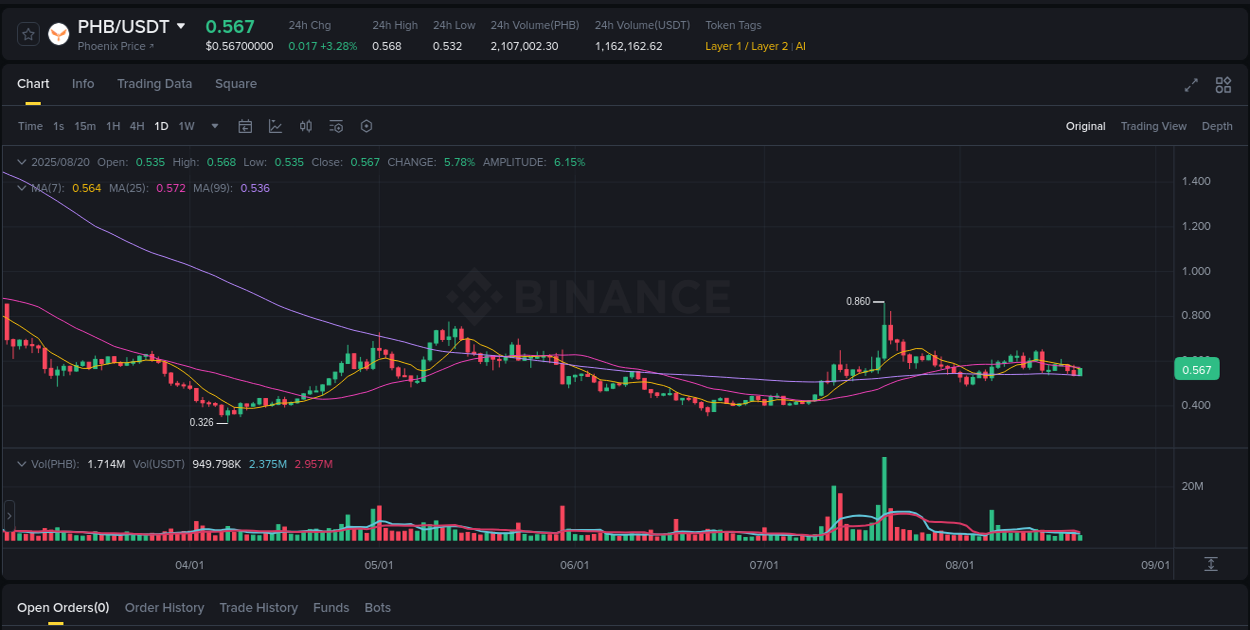This screenshot has width=1250, height=630.
Task: Collapse the moving averages indicator row
Action: click(22, 188)
